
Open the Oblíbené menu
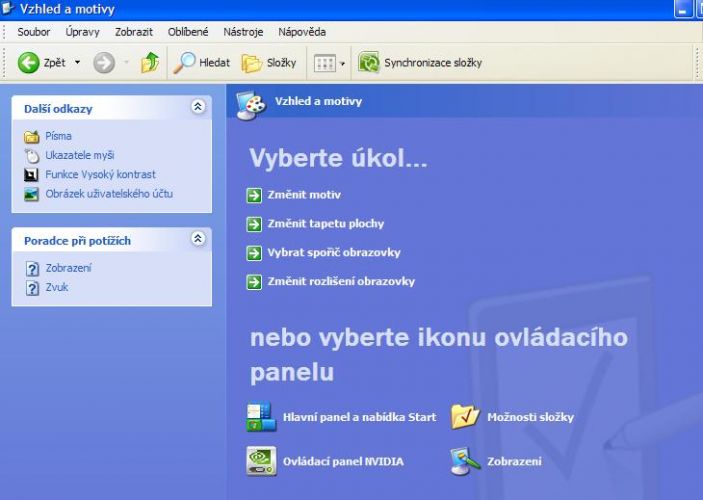click(x=188, y=32)
